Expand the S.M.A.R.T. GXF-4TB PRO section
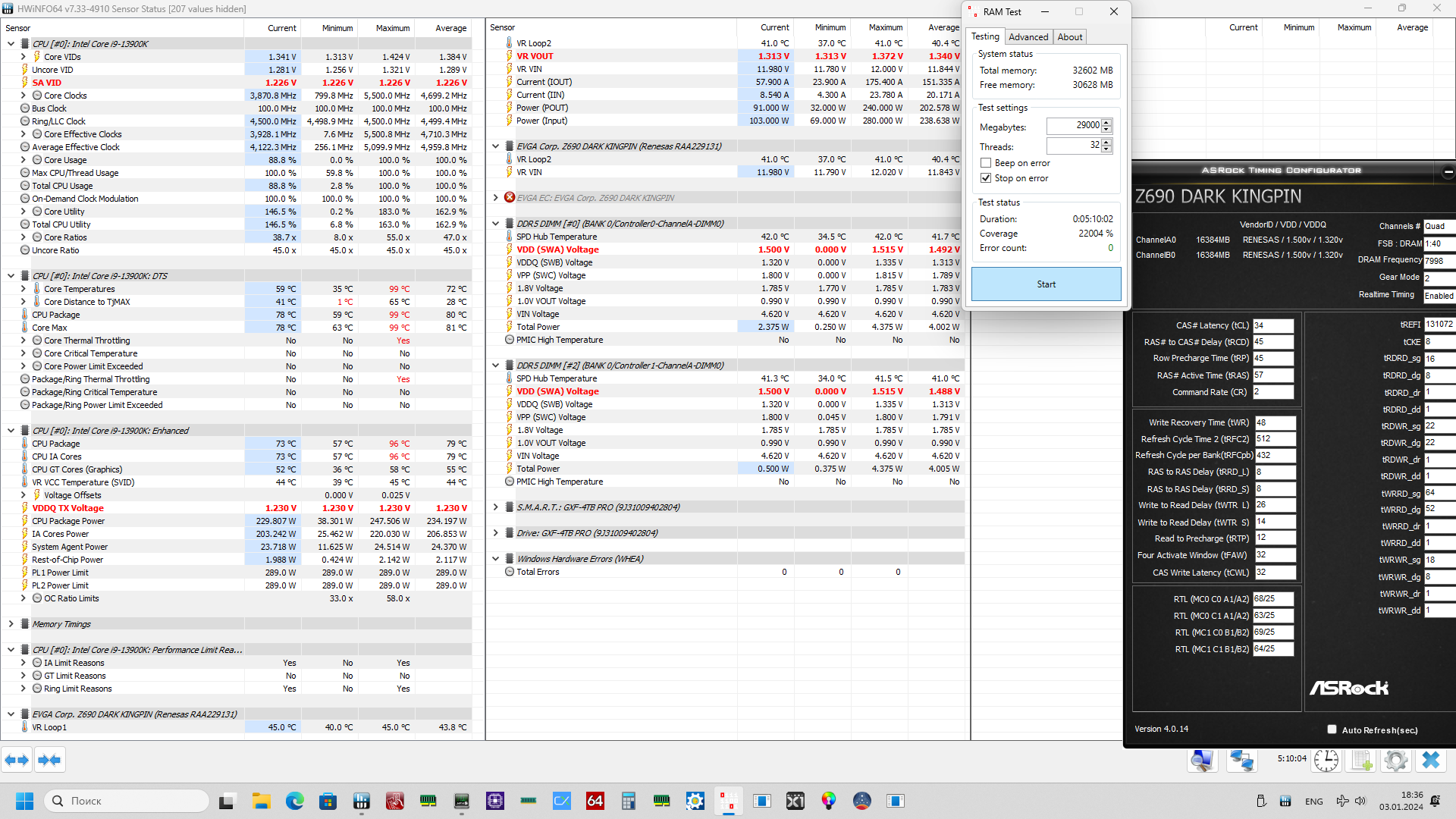 496,507
